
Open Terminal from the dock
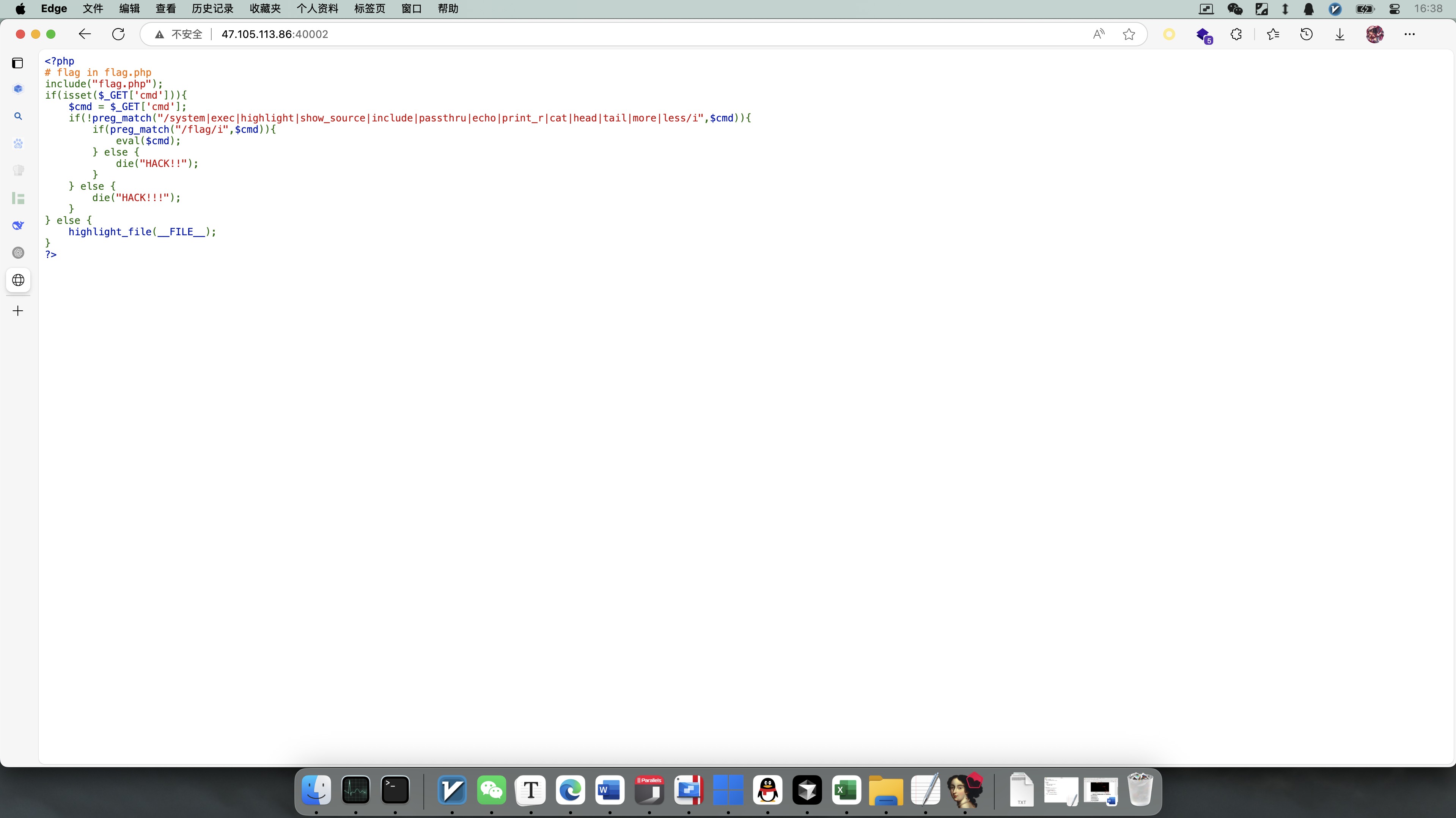pos(395,790)
